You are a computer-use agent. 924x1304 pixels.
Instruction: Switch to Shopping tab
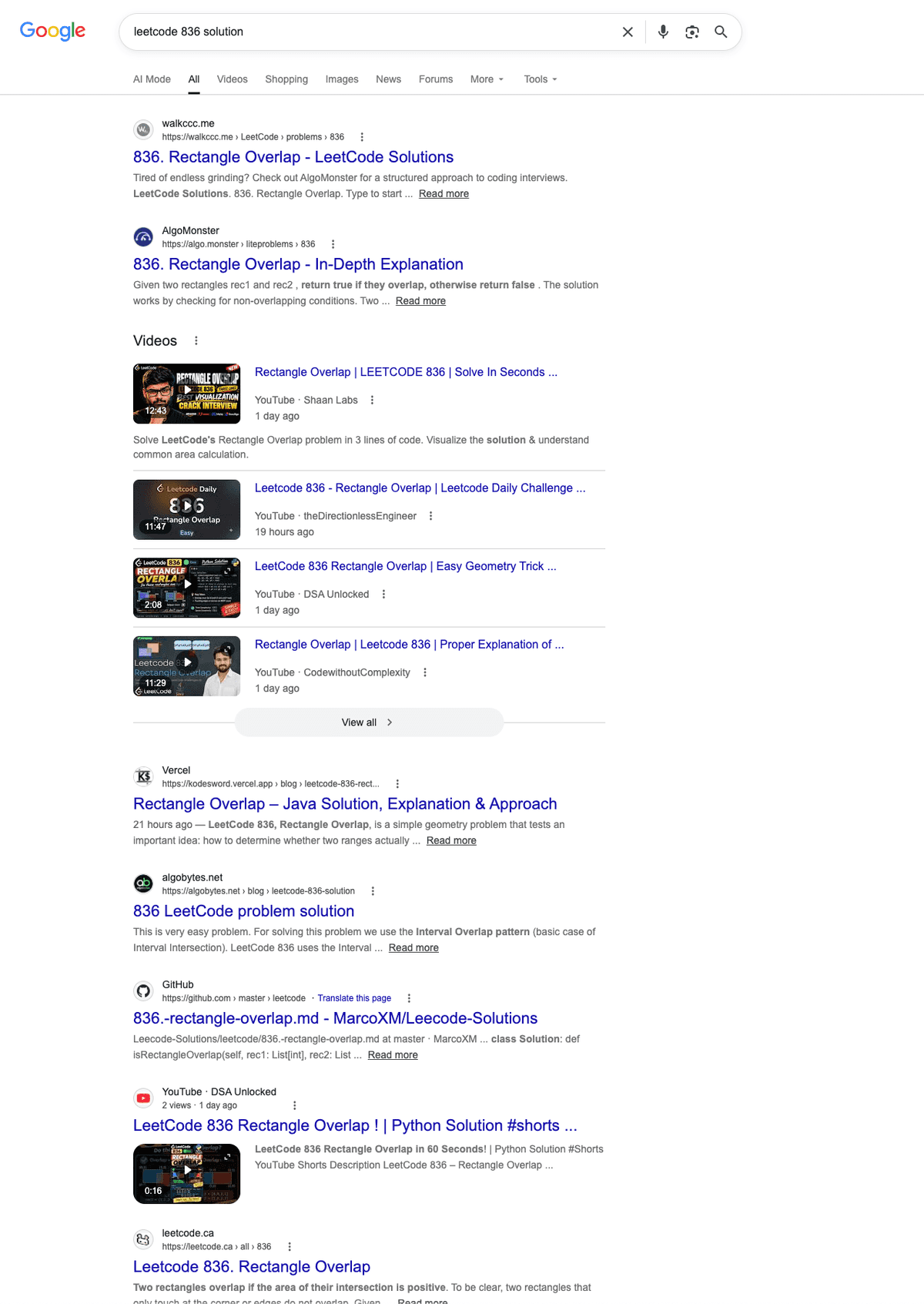[286, 79]
